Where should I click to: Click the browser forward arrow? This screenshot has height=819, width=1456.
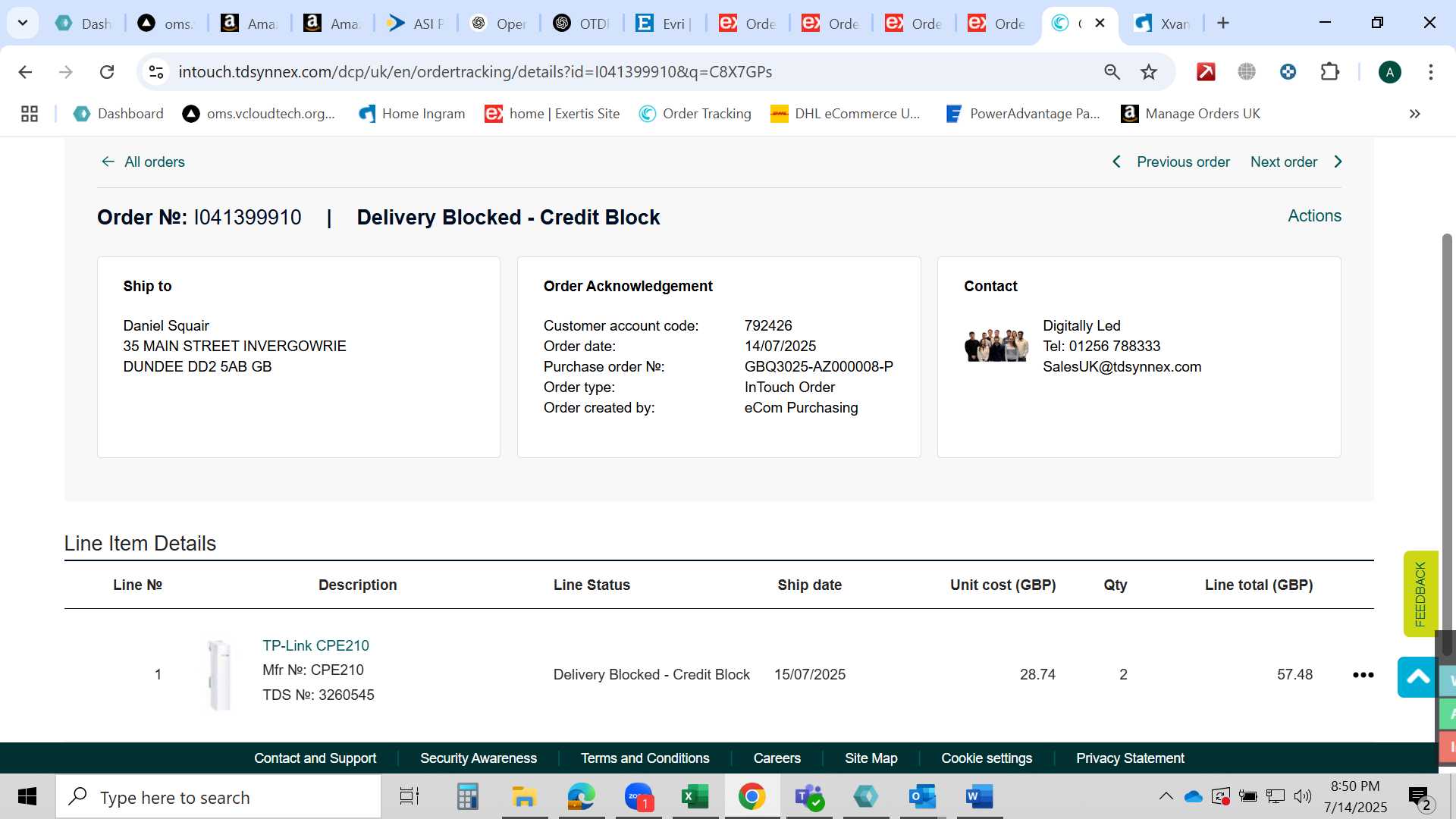coord(66,72)
